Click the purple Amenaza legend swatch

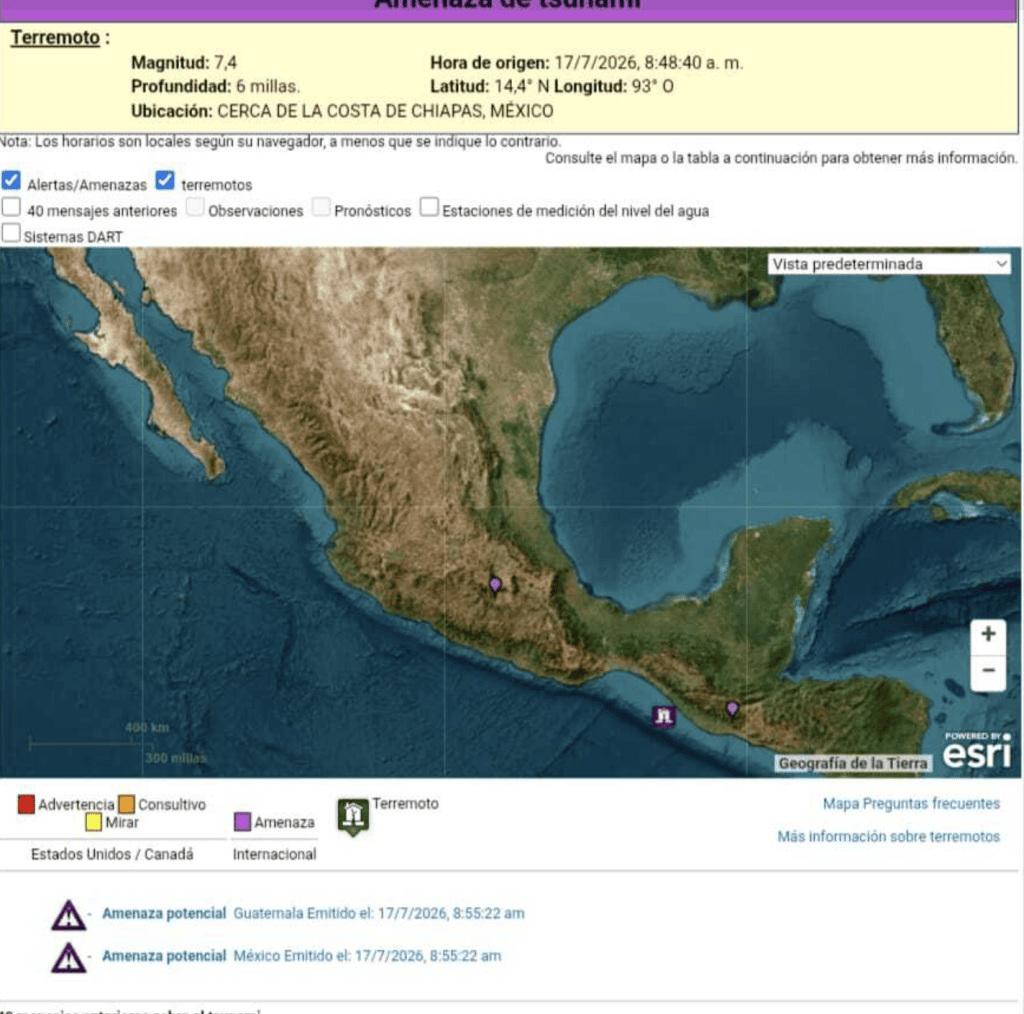tap(242, 822)
